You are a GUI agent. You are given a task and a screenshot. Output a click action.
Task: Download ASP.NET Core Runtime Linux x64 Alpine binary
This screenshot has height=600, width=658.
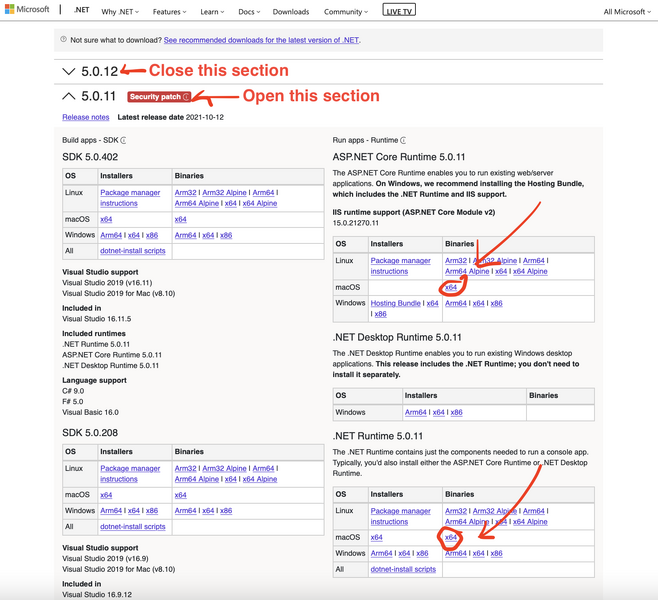tap(530, 271)
